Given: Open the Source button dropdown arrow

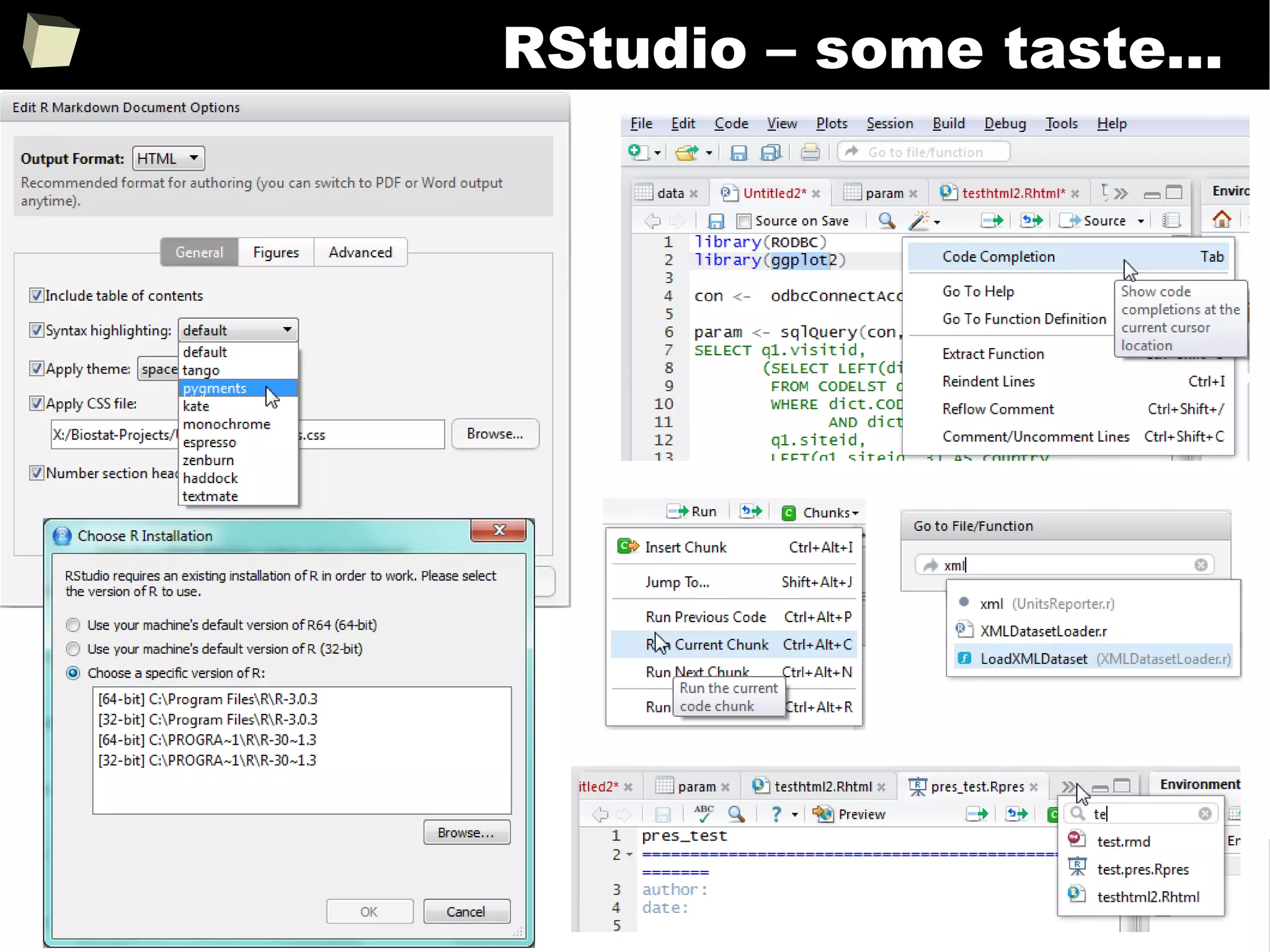Looking at the screenshot, I should [1140, 221].
